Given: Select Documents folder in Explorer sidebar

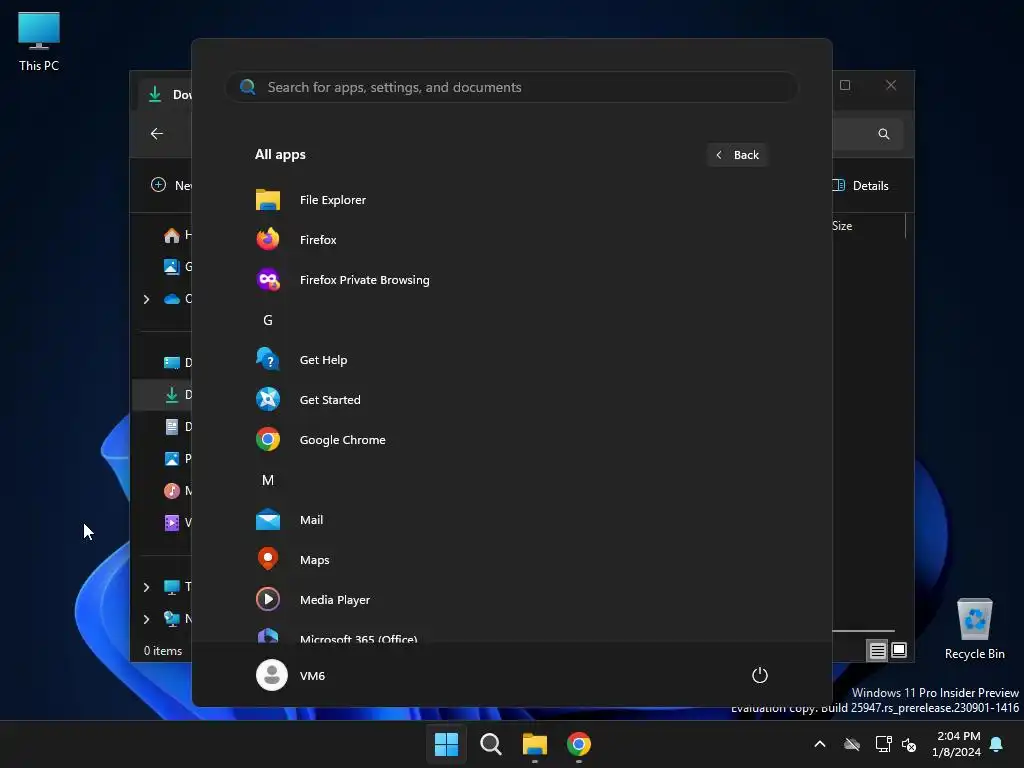Looking at the screenshot, I should pos(176,426).
